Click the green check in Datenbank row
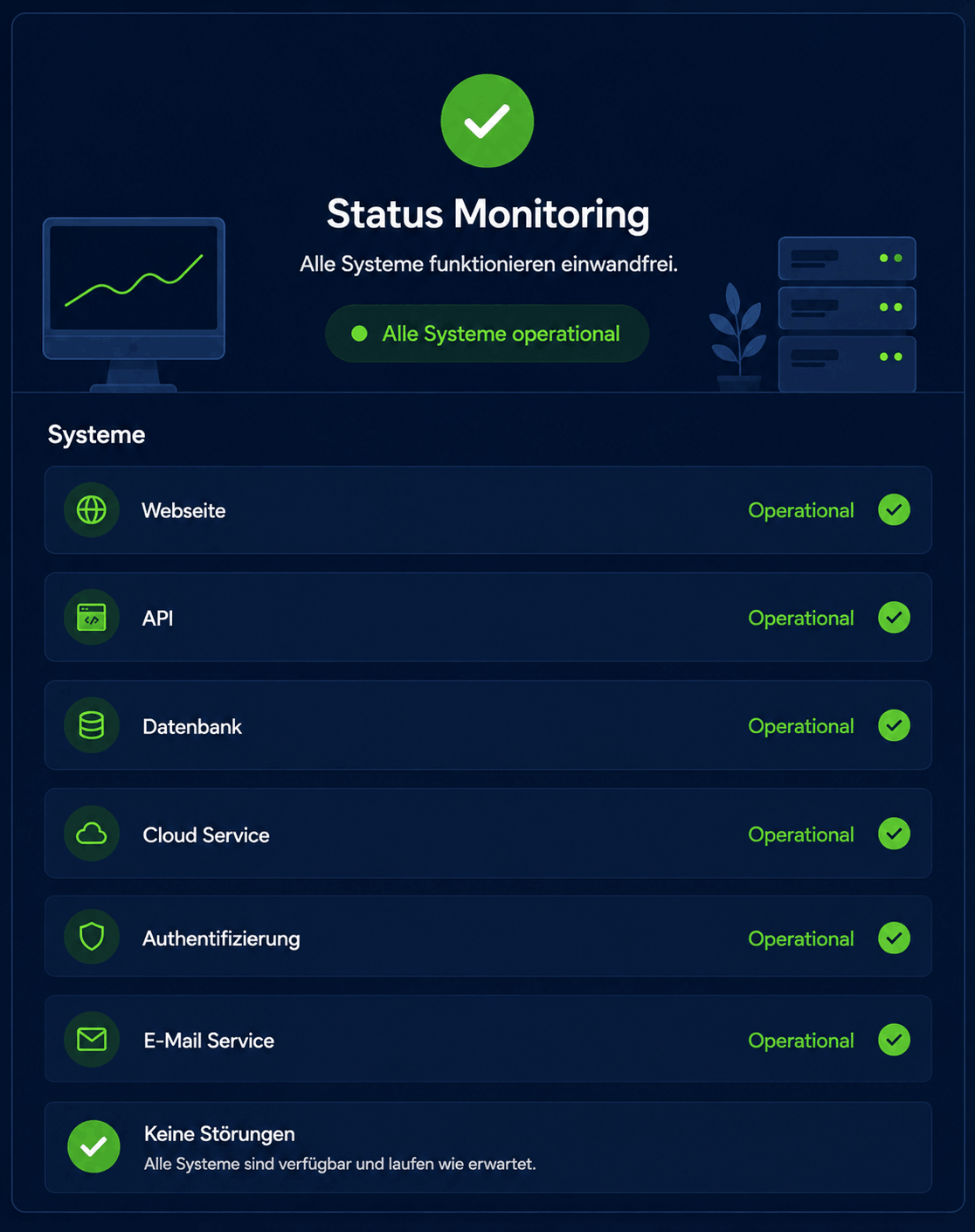 [x=894, y=725]
